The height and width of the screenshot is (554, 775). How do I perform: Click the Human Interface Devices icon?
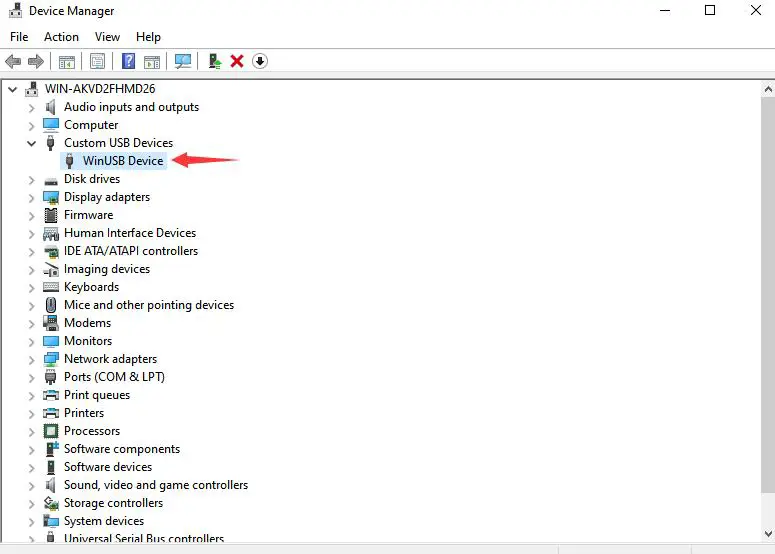[x=51, y=233]
